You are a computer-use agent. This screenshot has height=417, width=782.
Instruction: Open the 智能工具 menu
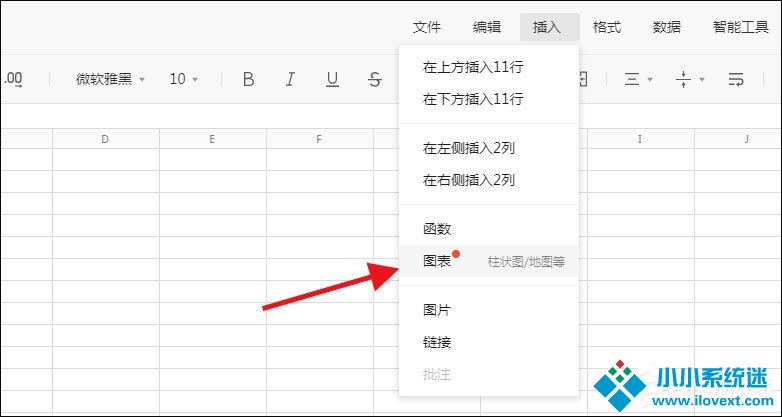pos(741,27)
